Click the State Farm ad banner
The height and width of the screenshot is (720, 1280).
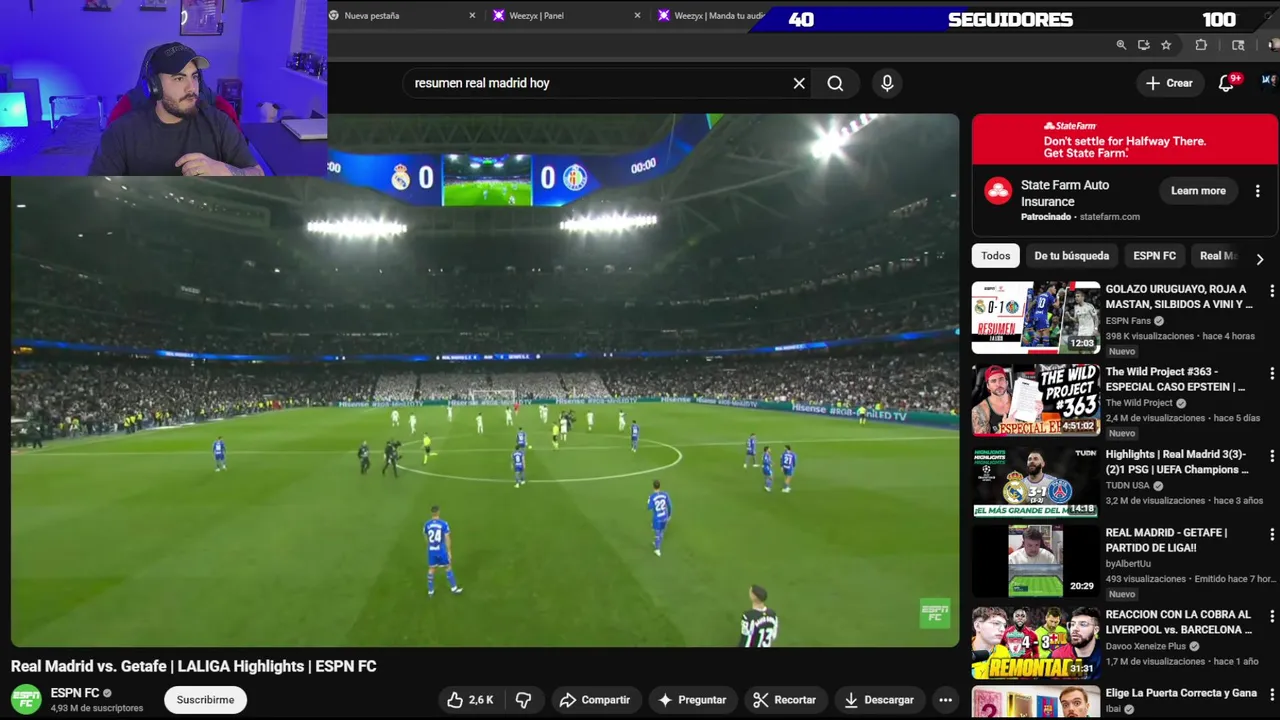point(1124,139)
